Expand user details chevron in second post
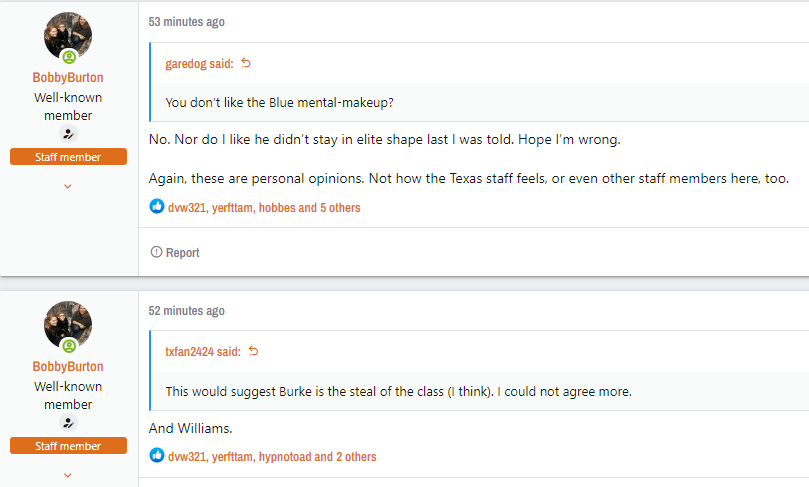This screenshot has width=809, height=487. (x=68, y=475)
